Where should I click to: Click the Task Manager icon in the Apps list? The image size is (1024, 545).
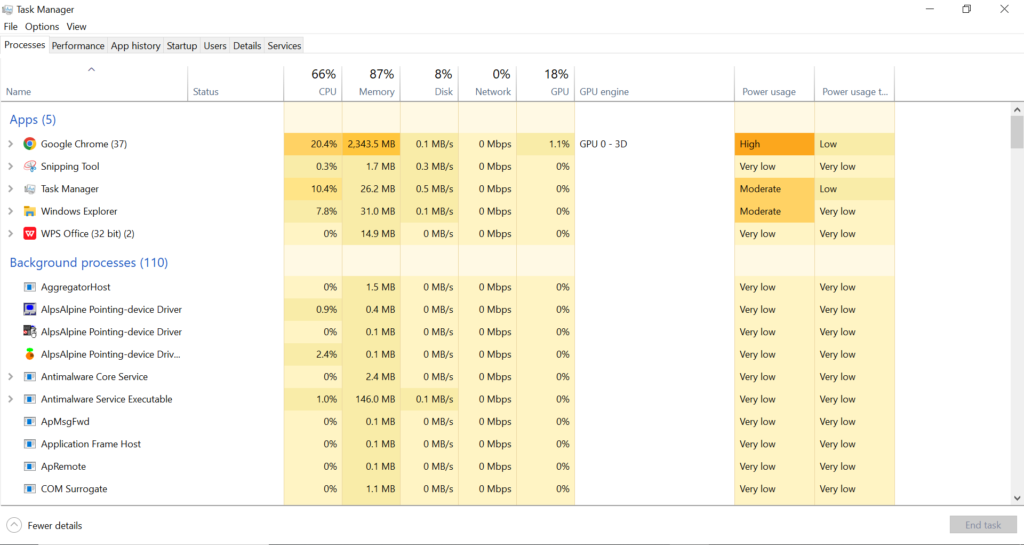click(30, 189)
